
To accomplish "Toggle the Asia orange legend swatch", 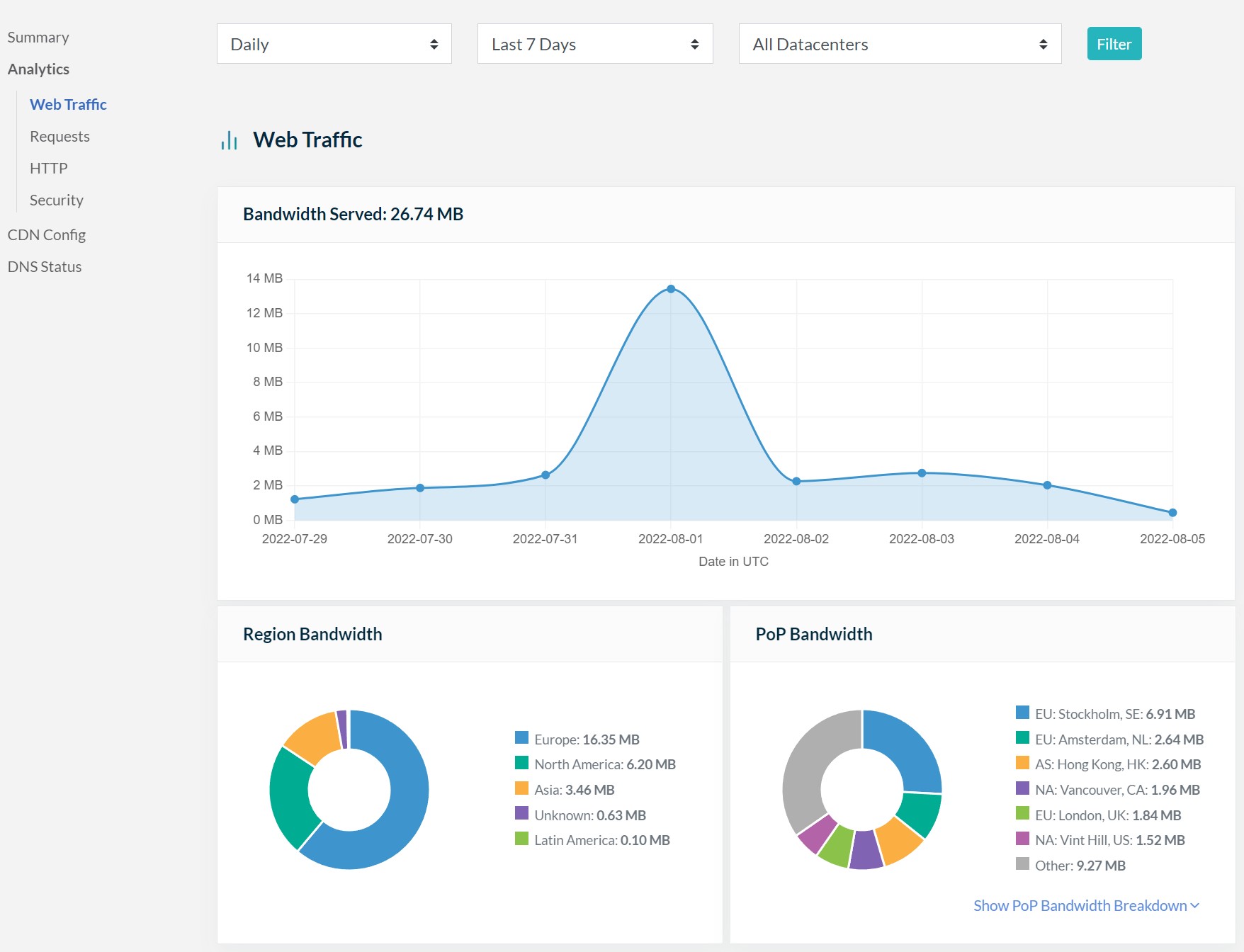I will tap(521, 788).
